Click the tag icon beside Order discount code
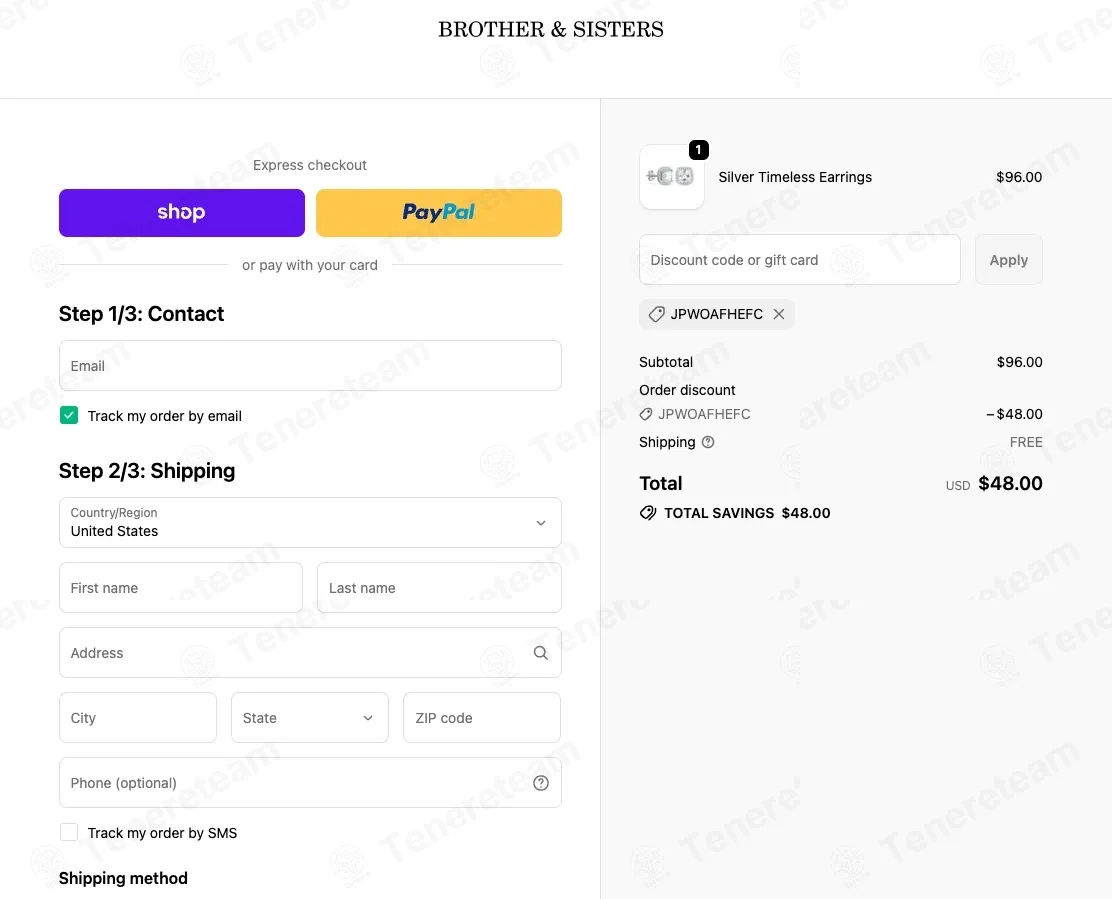The image size is (1112, 899). [x=646, y=414]
